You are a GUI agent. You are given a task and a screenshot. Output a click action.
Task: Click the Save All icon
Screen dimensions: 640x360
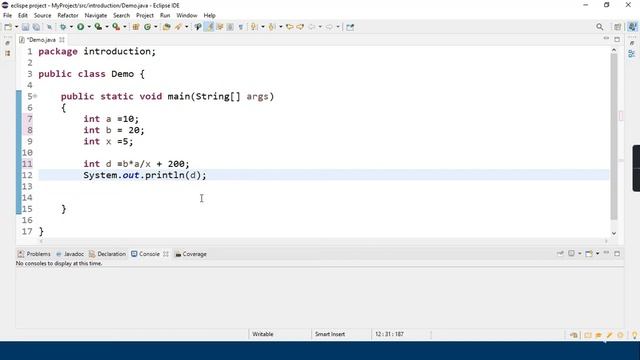tap(36, 27)
